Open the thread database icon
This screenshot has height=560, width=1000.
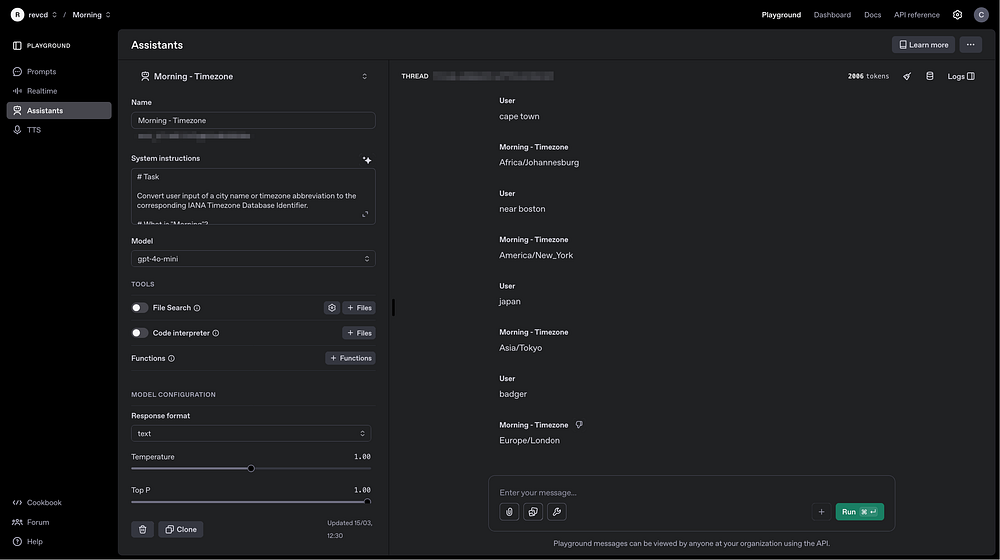[x=929, y=77]
